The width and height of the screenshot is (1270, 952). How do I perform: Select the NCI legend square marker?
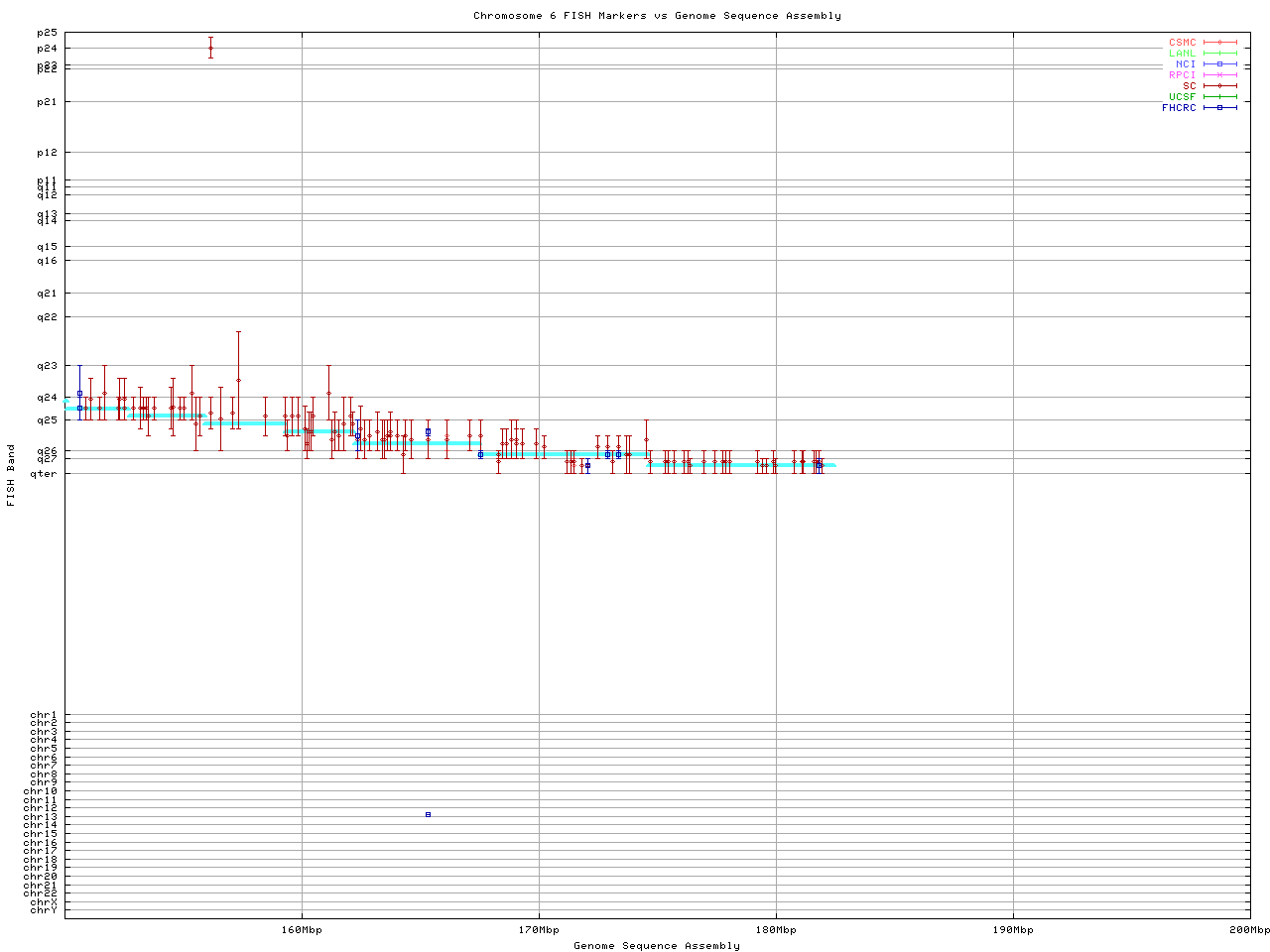coord(1219,64)
